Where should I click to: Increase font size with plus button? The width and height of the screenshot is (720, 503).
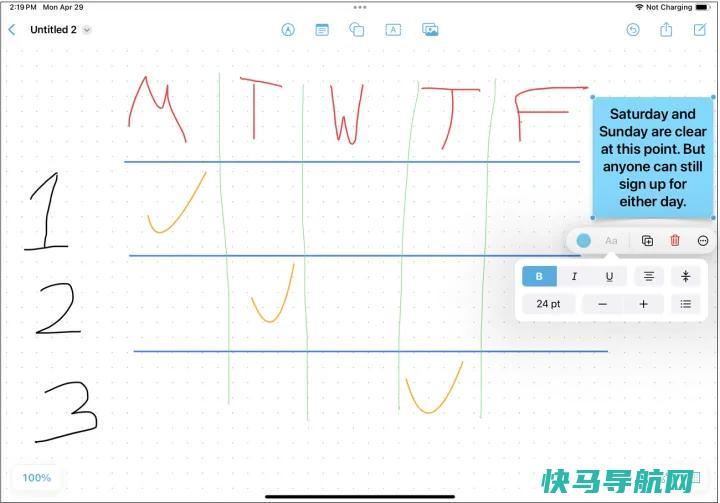click(643, 304)
